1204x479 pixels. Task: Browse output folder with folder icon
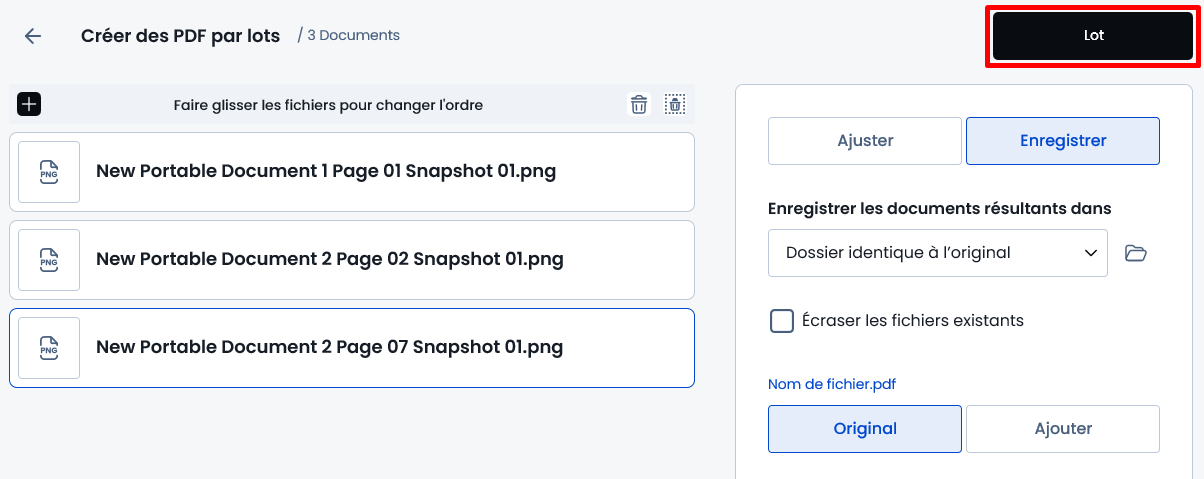point(1135,253)
